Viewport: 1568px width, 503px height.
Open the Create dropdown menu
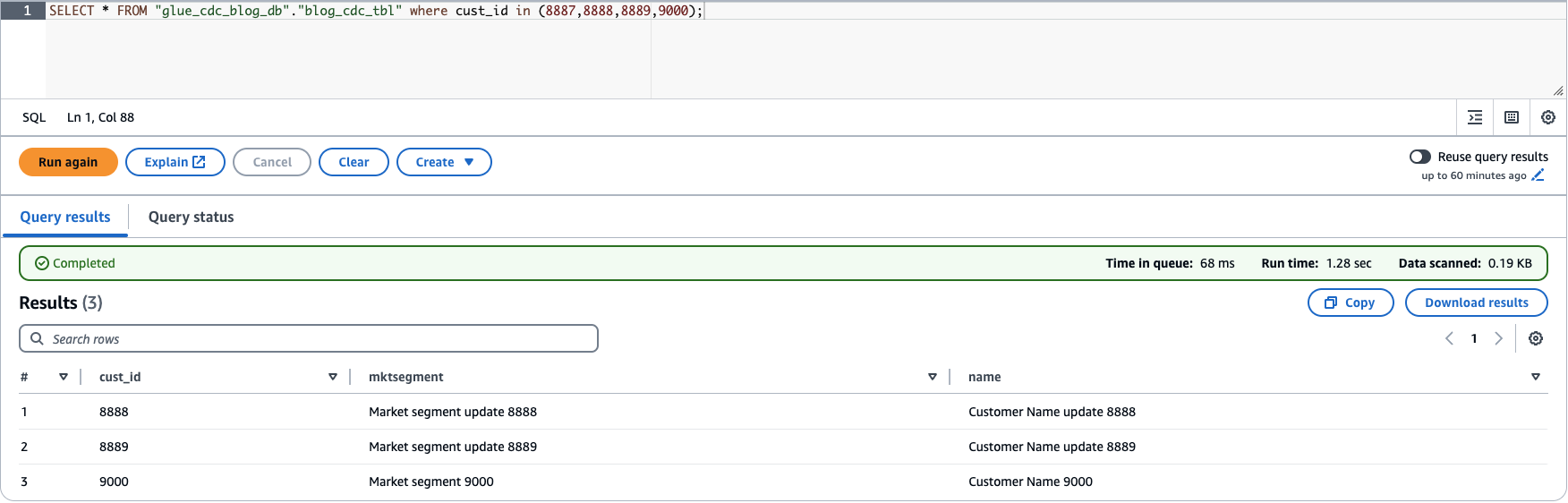pyautogui.click(x=444, y=162)
